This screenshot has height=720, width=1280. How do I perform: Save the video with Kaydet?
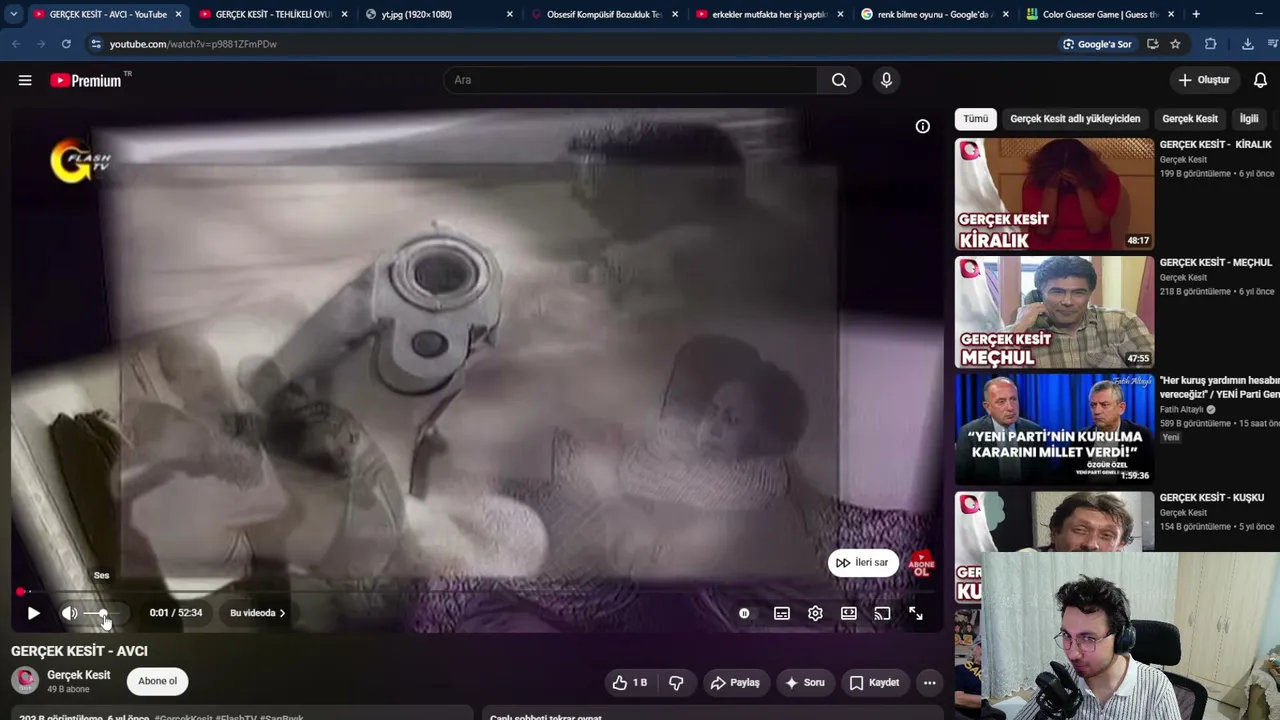[874, 683]
